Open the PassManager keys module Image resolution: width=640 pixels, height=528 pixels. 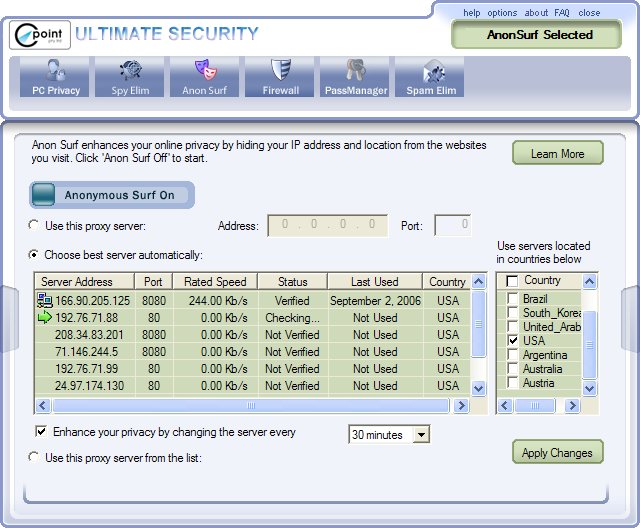355,77
